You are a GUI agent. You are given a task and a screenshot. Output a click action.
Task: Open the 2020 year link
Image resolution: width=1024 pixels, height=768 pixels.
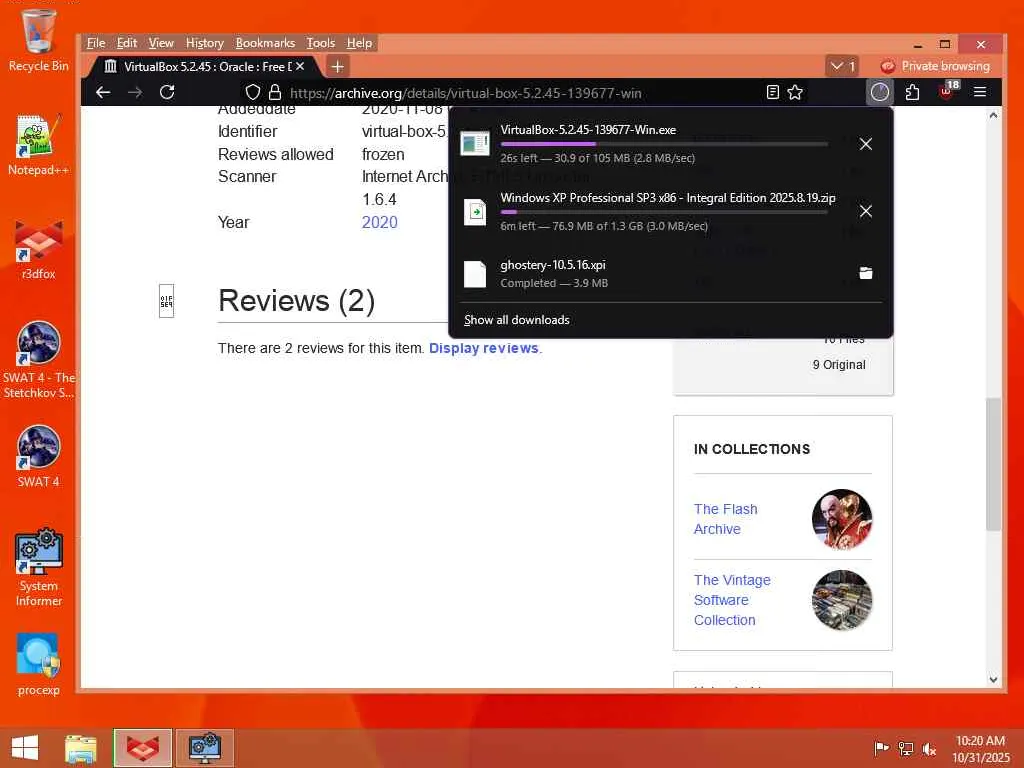[x=379, y=222]
